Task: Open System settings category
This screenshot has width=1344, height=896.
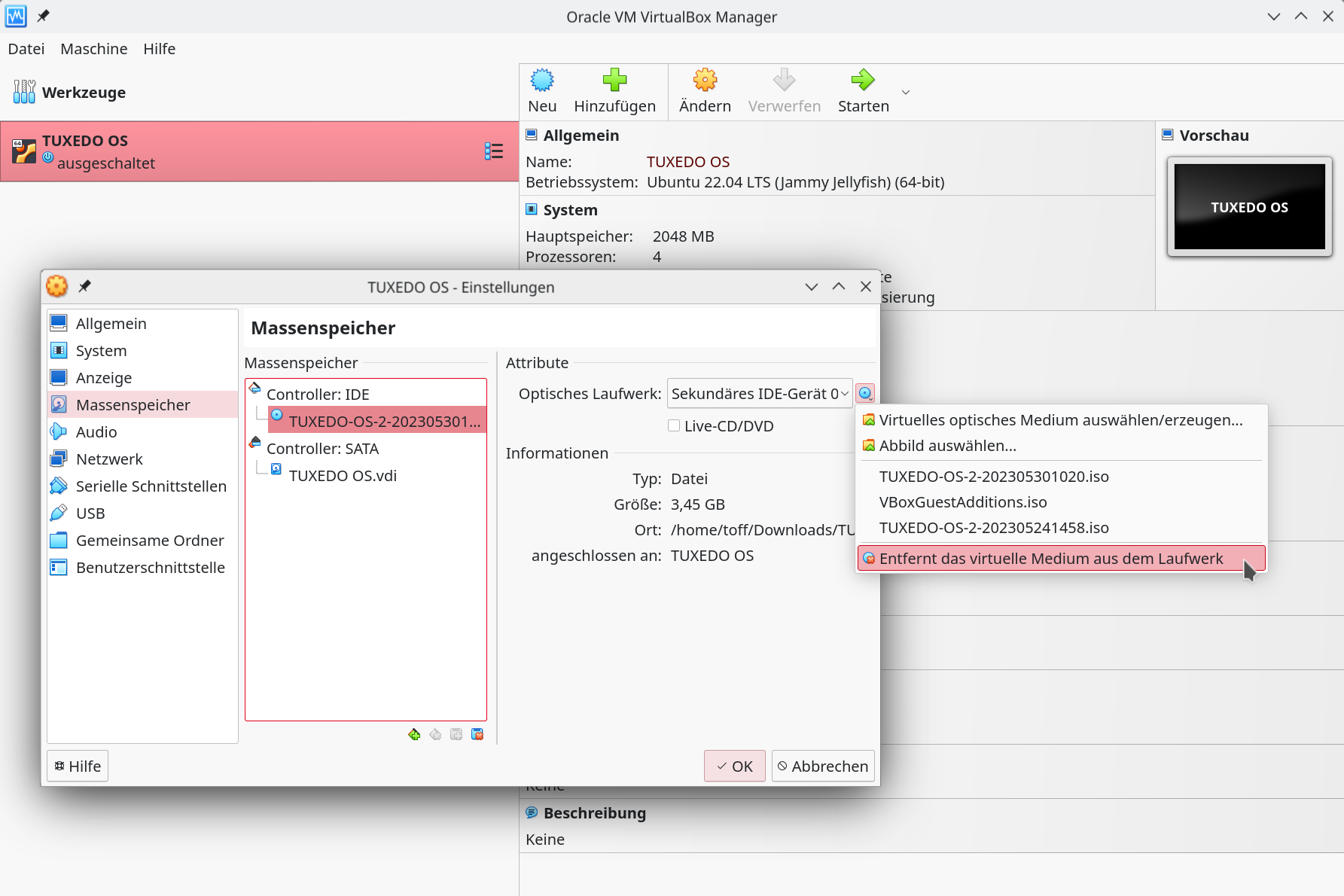Action: (142, 351)
